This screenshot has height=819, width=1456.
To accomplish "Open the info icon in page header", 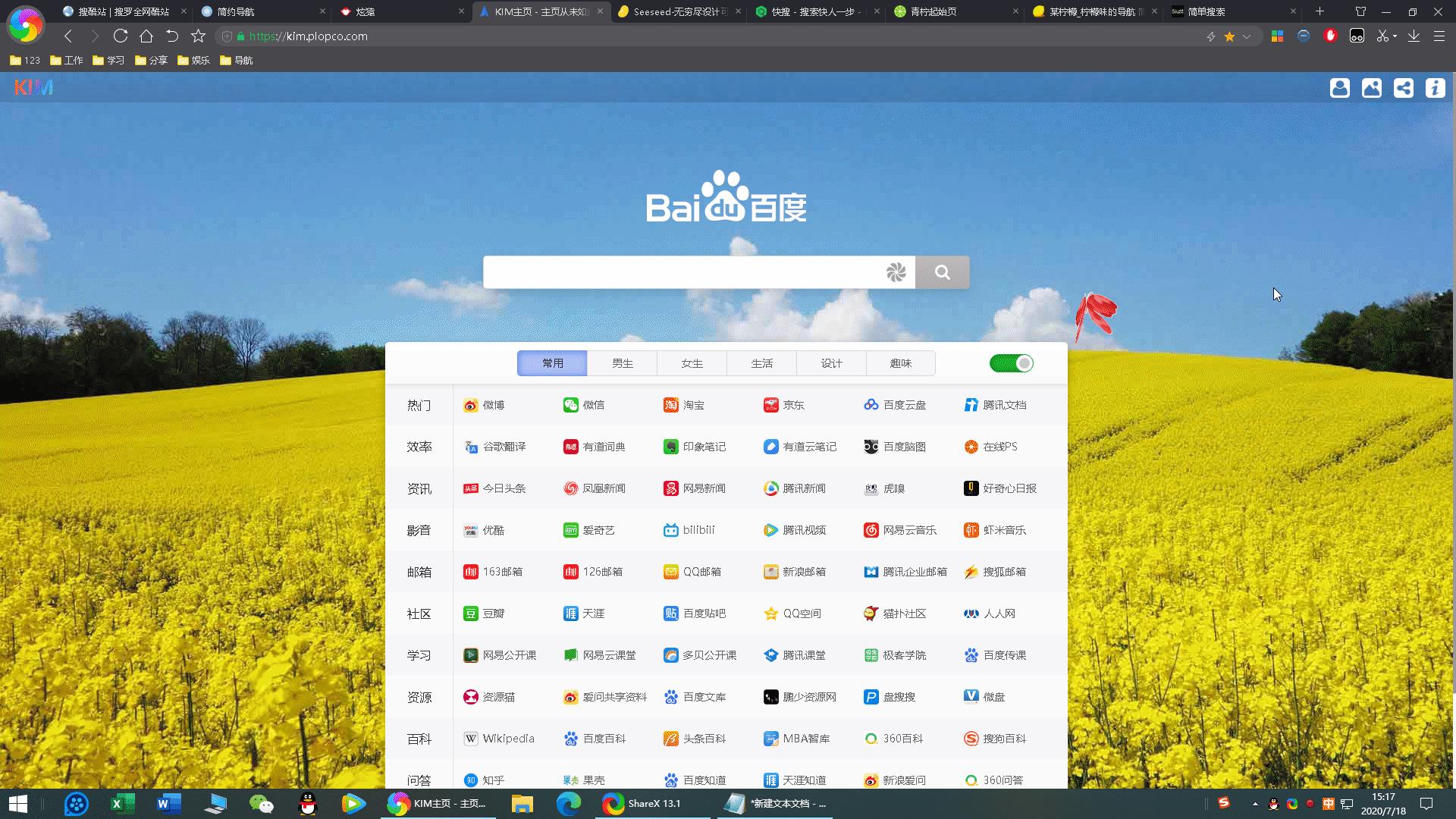I will (1435, 88).
